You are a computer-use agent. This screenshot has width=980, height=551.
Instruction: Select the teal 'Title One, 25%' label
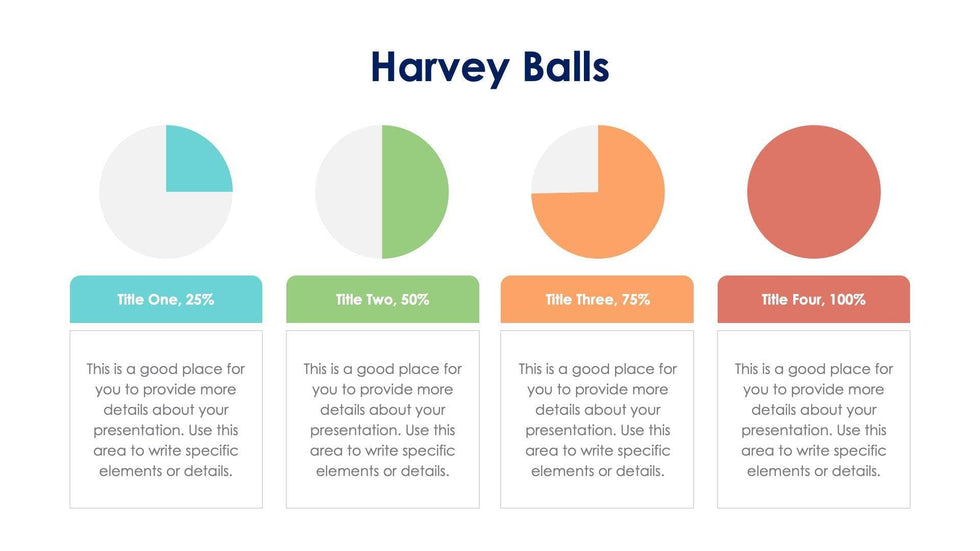tap(166, 299)
